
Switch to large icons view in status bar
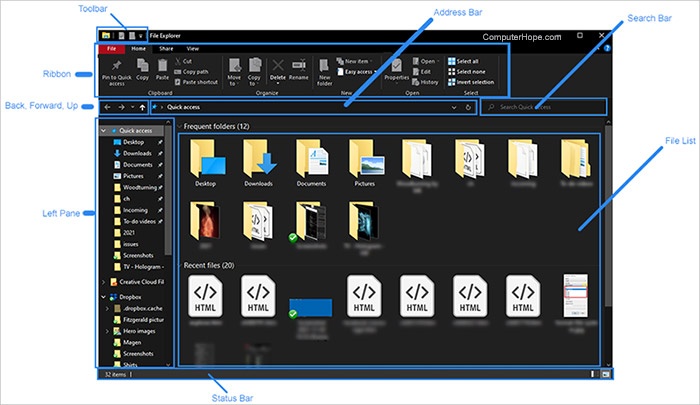coord(605,374)
